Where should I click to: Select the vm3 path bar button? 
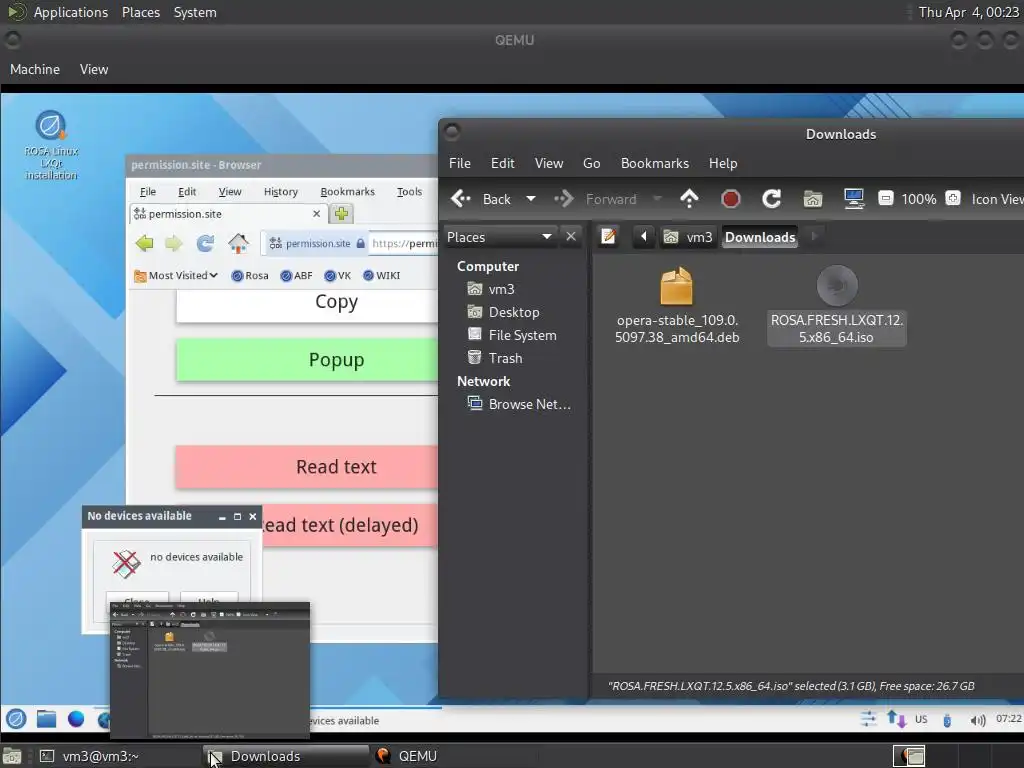[688, 237]
